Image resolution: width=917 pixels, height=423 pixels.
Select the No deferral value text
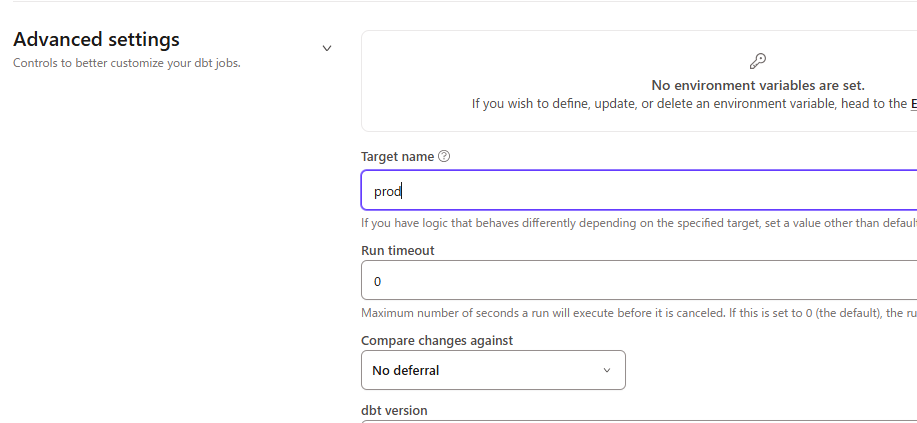coord(405,370)
